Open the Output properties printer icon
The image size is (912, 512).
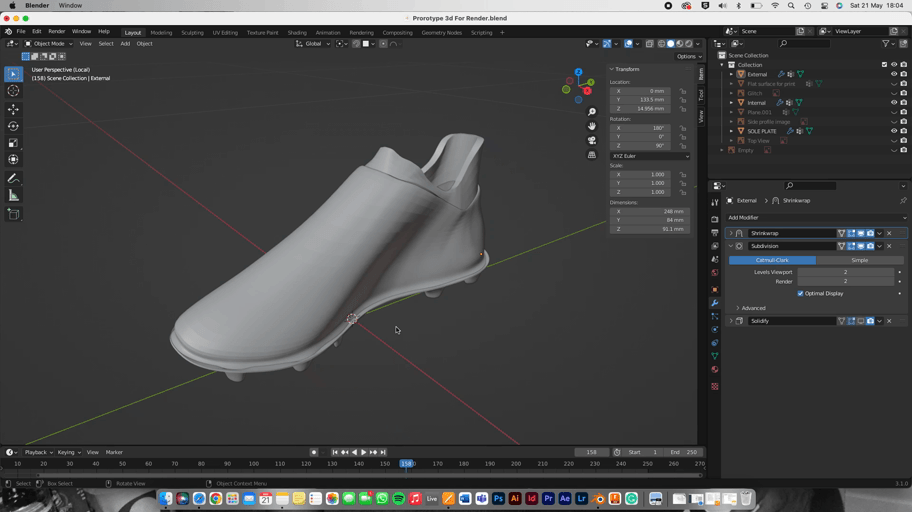click(715, 233)
